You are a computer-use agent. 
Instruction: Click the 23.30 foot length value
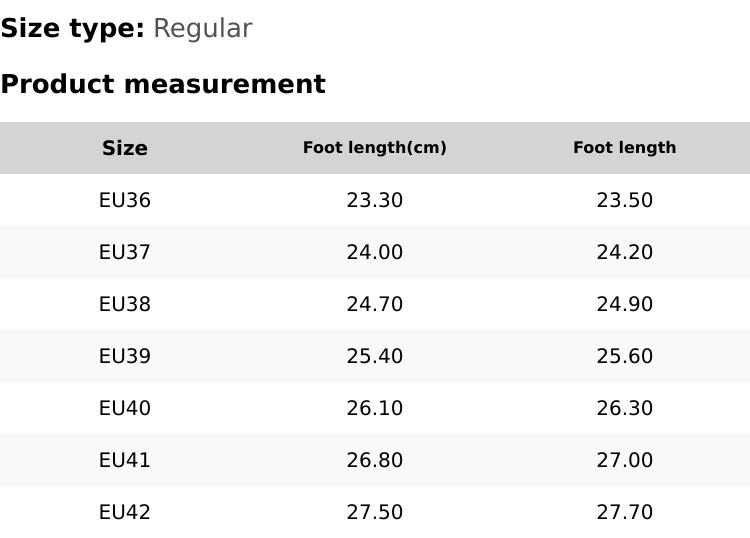coord(375,200)
